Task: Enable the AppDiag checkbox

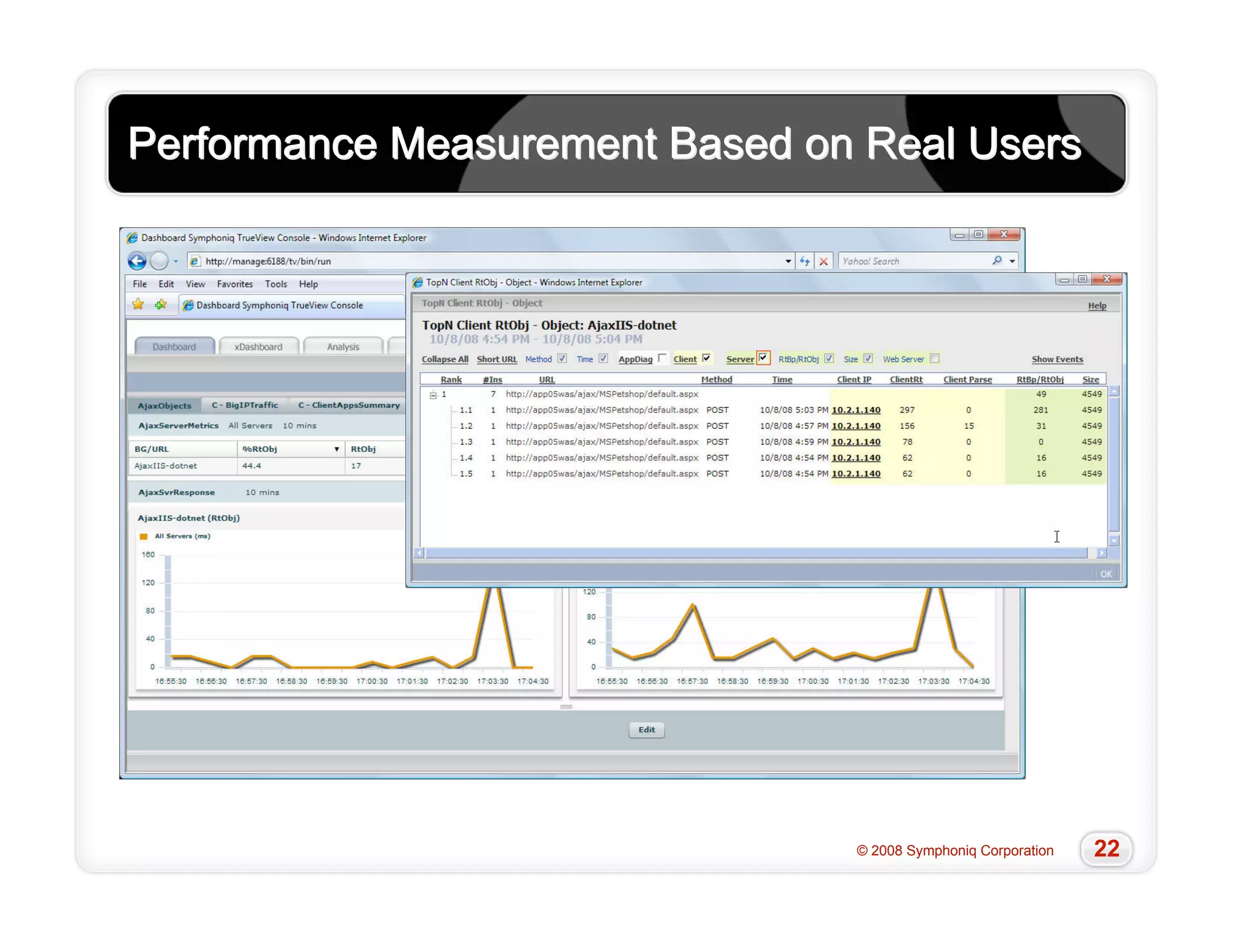Action: [x=662, y=358]
